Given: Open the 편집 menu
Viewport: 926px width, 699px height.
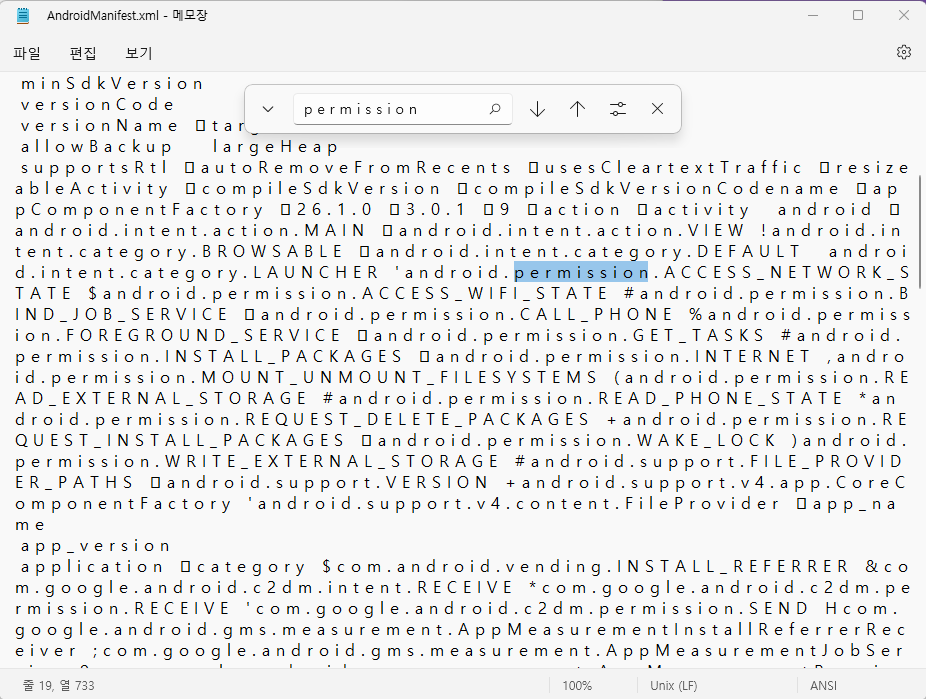Looking at the screenshot, I should (x=83, y=53).
